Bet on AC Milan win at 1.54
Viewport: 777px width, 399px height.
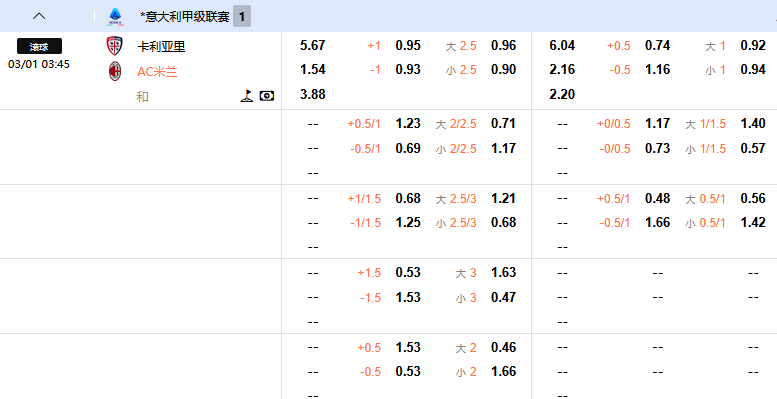click(313, 70)
